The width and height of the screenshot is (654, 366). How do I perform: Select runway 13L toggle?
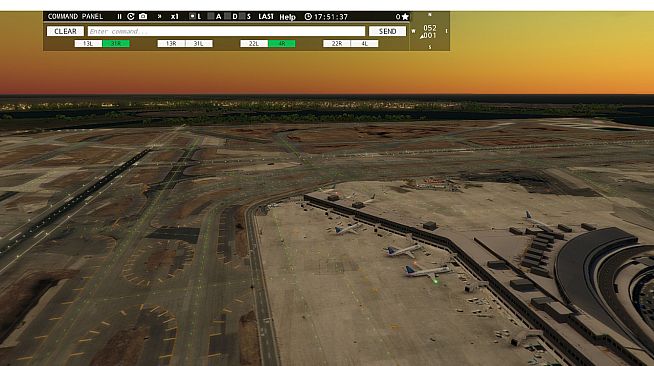[88, 43]
